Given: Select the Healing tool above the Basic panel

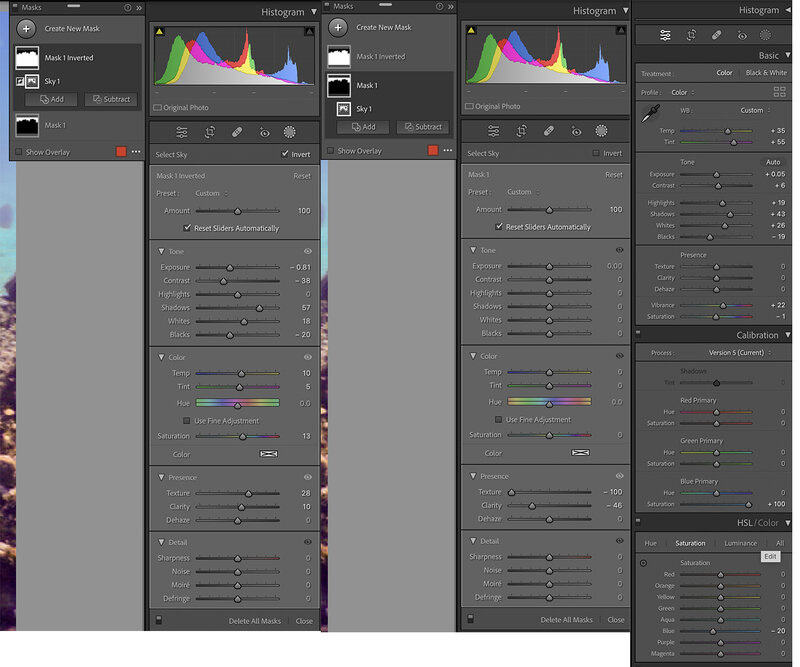Looking at the screenshot, I should [x=717, y=35].
